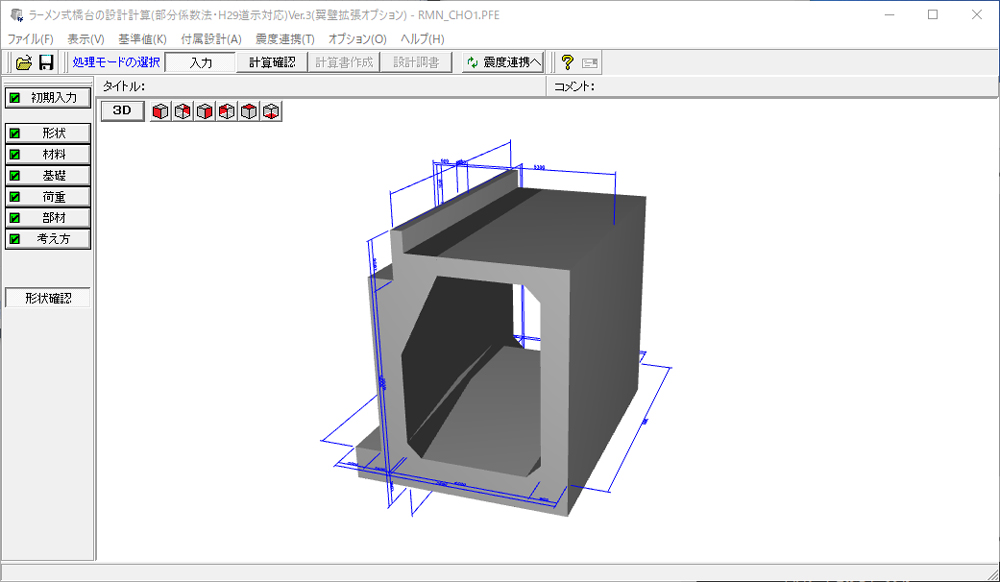
Task: Click the 形状確認 button
Action: [48, 298]
